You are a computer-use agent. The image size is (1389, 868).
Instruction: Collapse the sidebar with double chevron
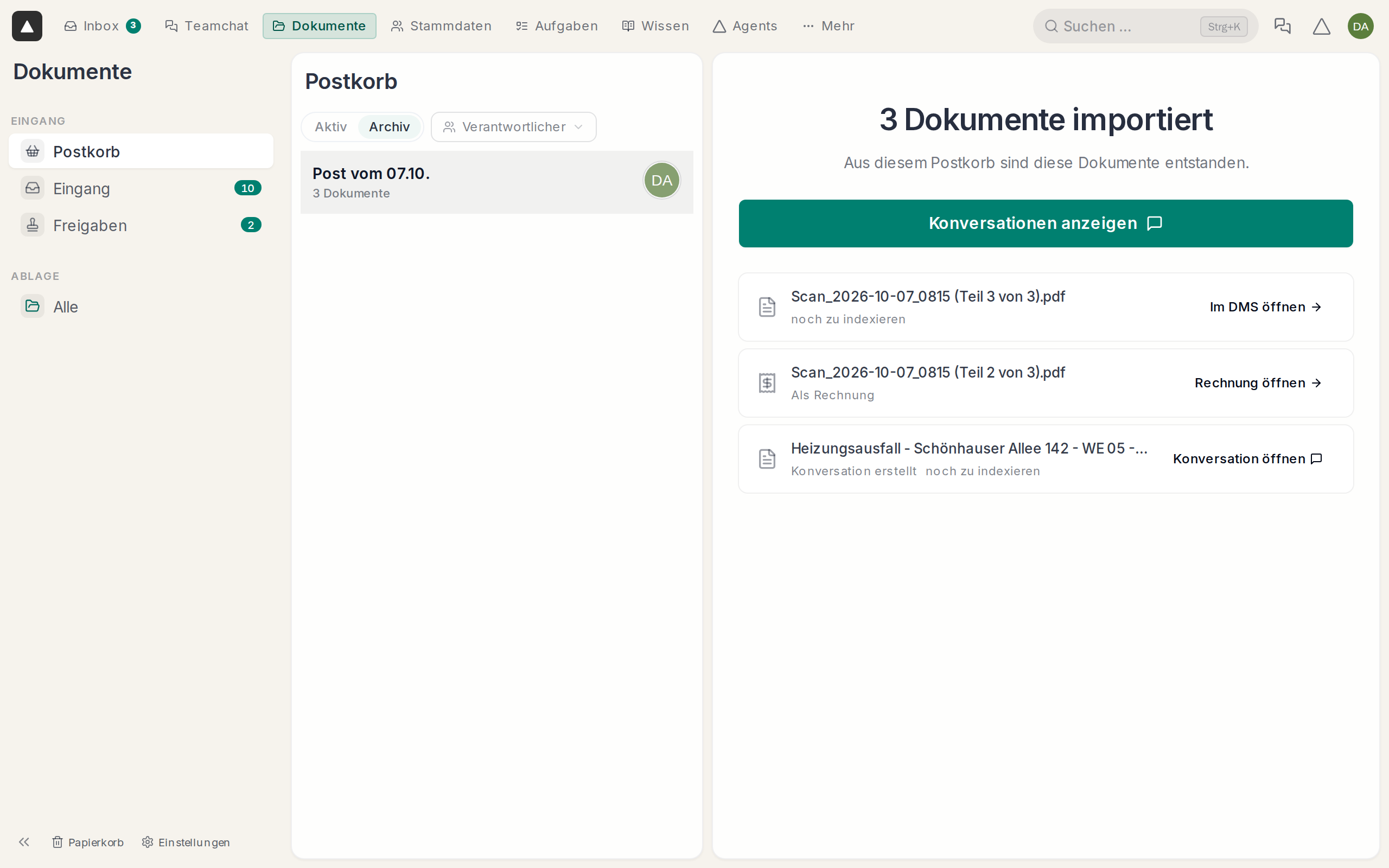click(23, 841)
